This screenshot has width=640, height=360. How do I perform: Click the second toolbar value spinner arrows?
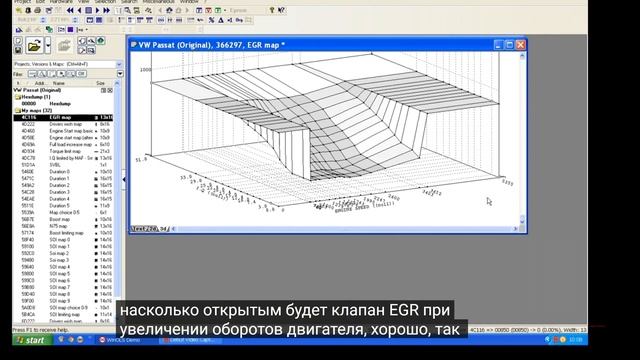(x=75, y=20)
